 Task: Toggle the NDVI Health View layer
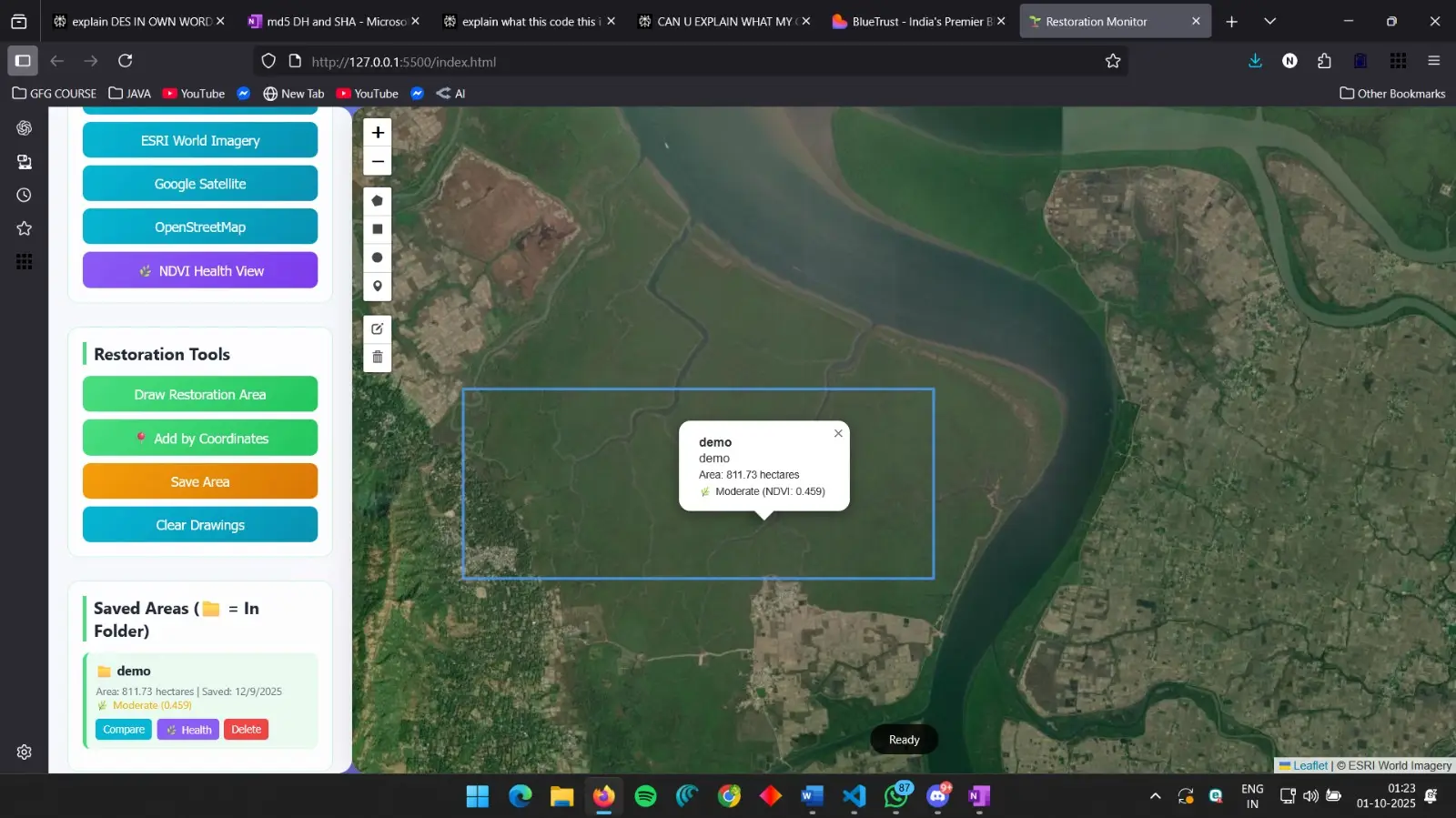200,270
